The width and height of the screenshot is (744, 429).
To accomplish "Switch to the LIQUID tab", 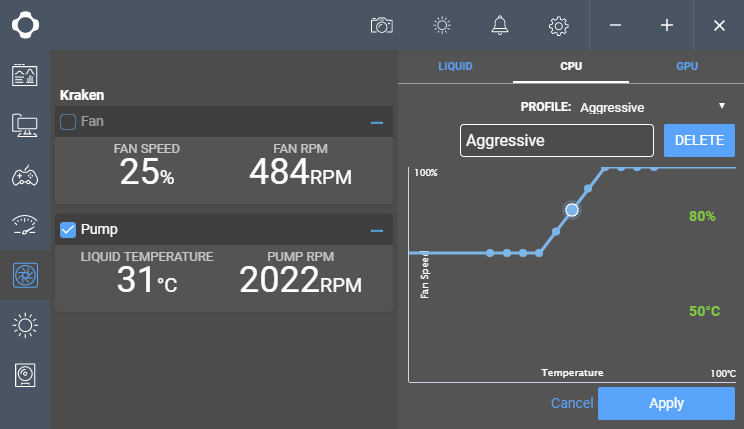I will pyautogui.click(x=455, y=67).
